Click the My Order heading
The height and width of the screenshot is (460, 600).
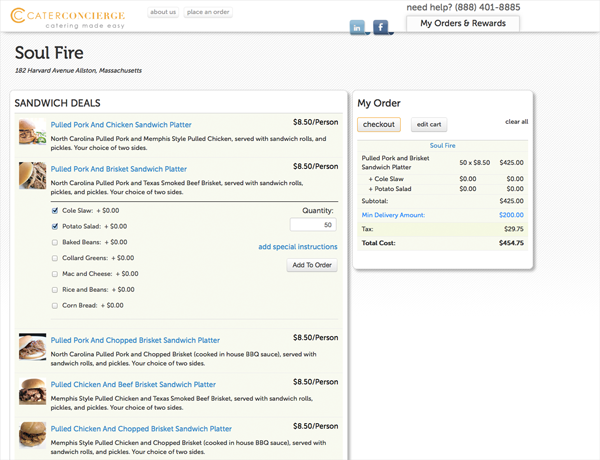(379, 103)
